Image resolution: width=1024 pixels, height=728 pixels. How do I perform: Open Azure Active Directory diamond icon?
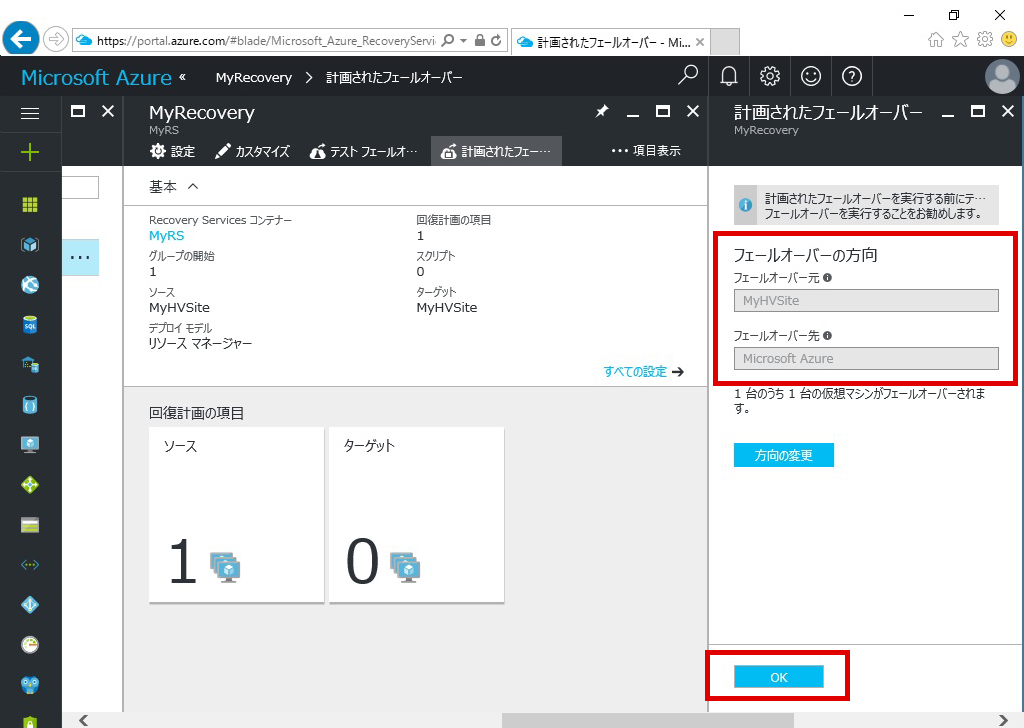coord(30,605)
